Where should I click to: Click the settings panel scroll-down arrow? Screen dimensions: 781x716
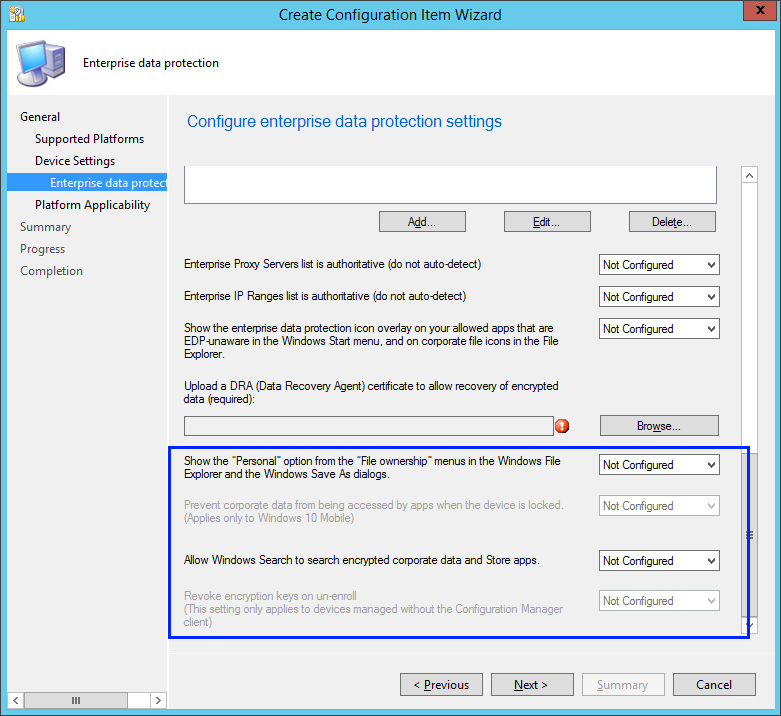[x=750, y=625]
